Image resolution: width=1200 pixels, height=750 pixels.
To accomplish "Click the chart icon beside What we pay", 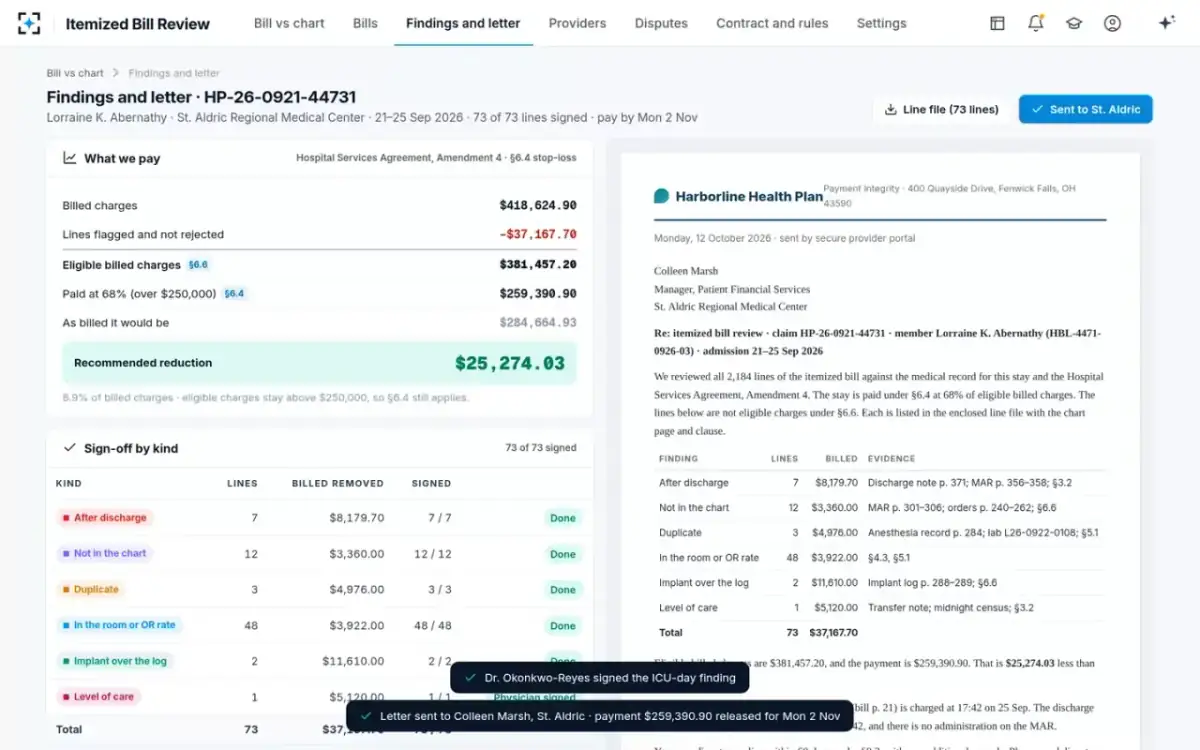I will click(70, 158).
